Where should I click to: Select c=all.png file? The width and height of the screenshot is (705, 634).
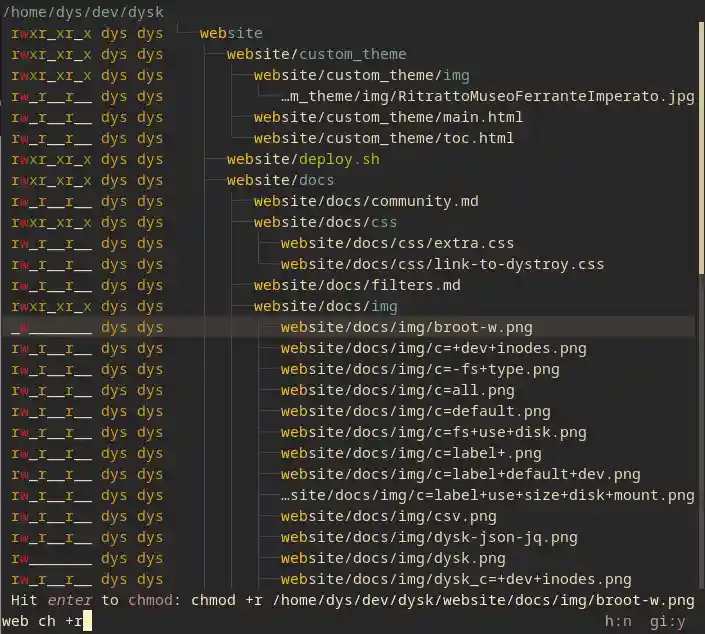tap(397, 390)
